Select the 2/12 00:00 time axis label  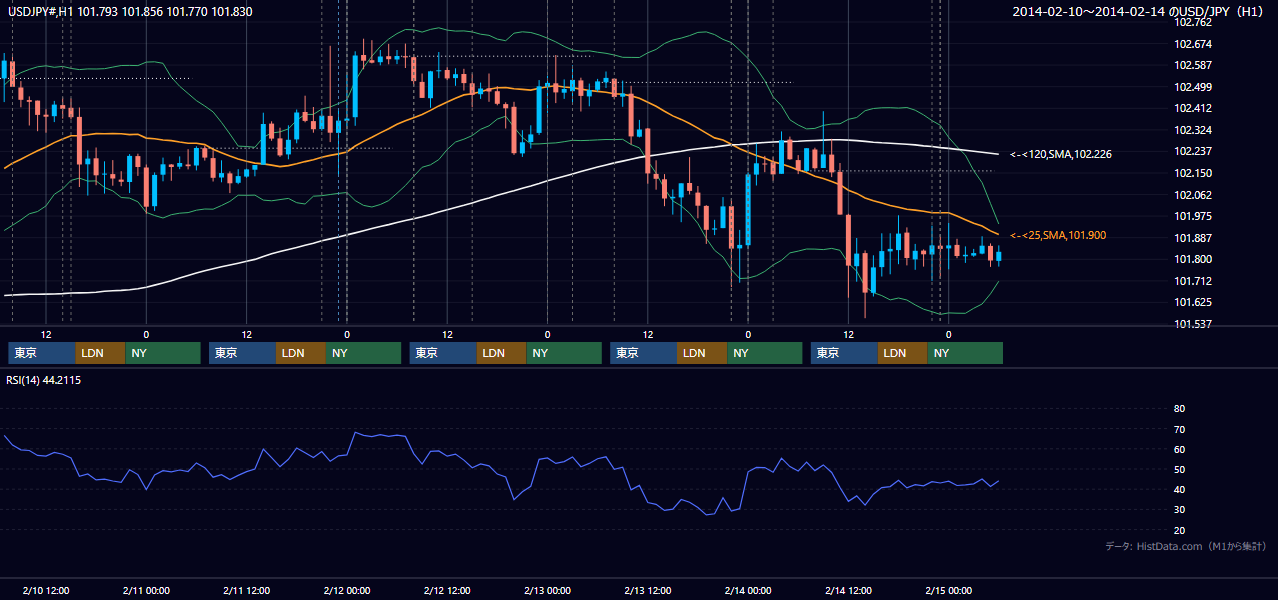[347, 591]
